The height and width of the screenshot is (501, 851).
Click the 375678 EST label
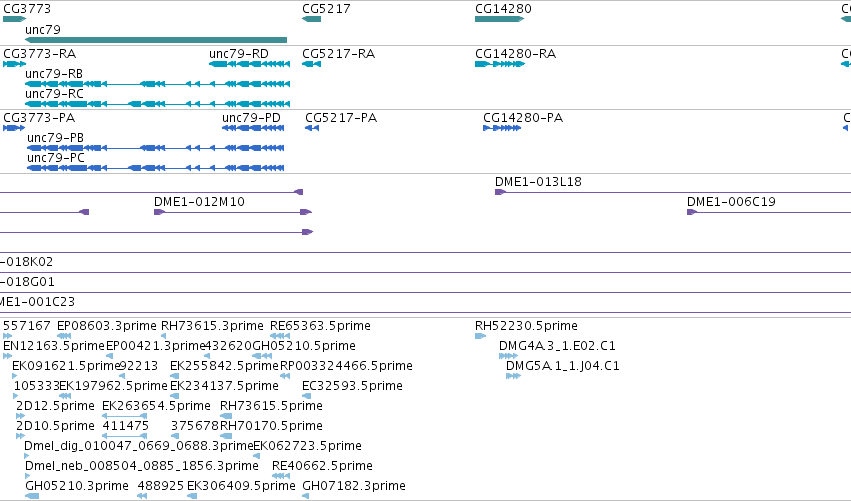195,426
